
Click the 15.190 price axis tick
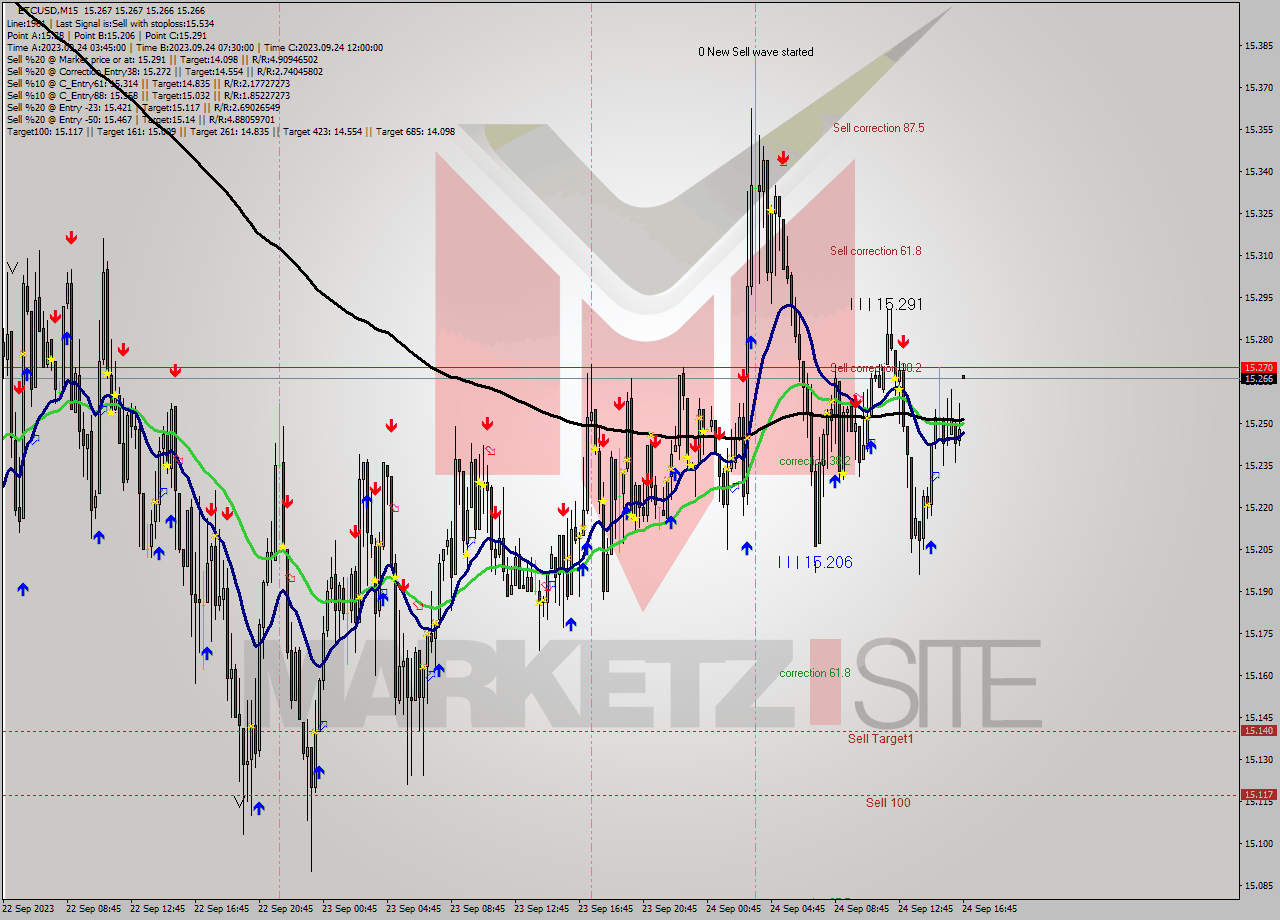(x=1258, y=591)
